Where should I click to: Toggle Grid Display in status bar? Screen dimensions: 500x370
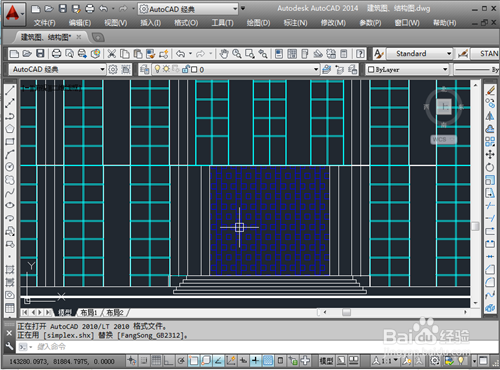156,360
